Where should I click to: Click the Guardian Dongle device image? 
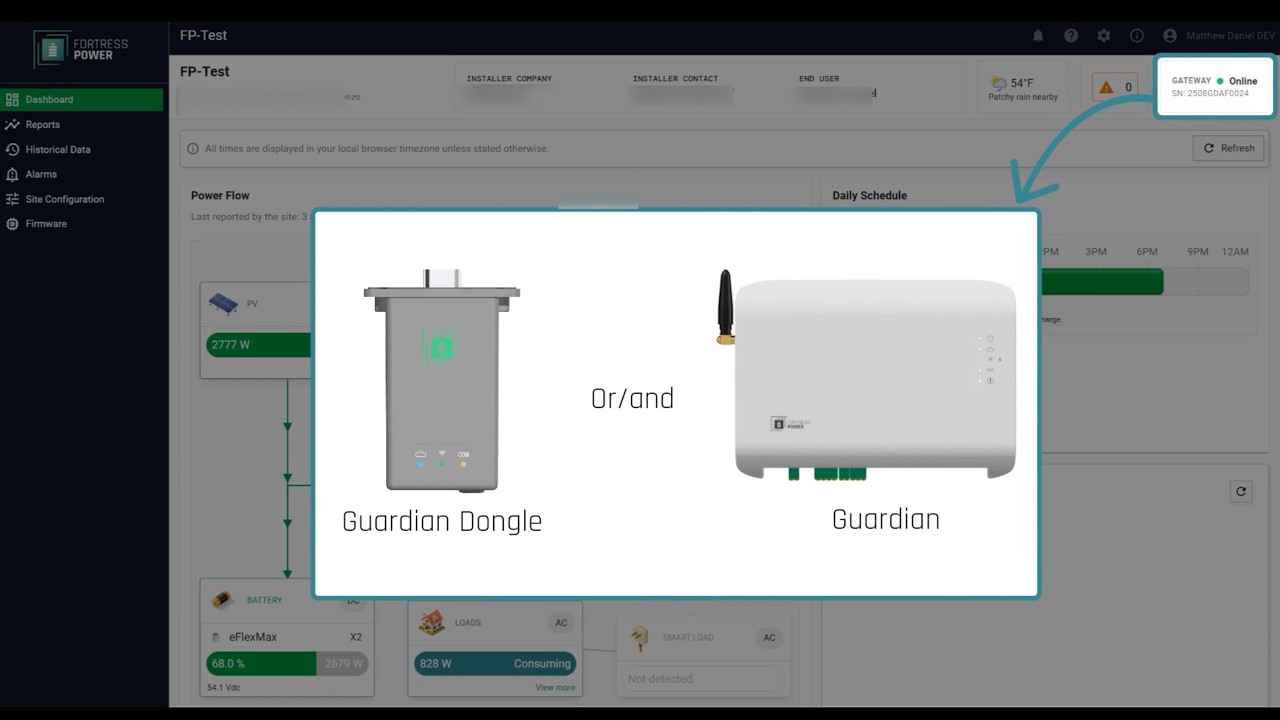pos(441,380)
